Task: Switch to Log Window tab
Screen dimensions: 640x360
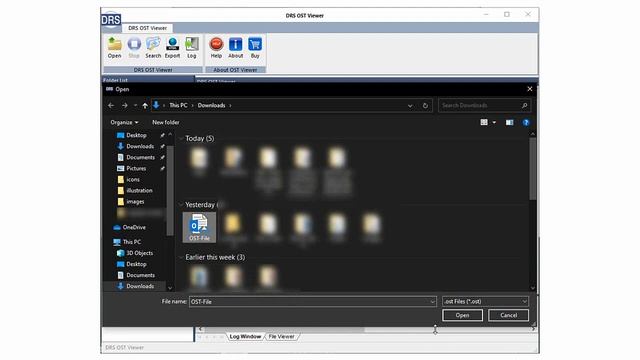Action: tap(245, 336)
